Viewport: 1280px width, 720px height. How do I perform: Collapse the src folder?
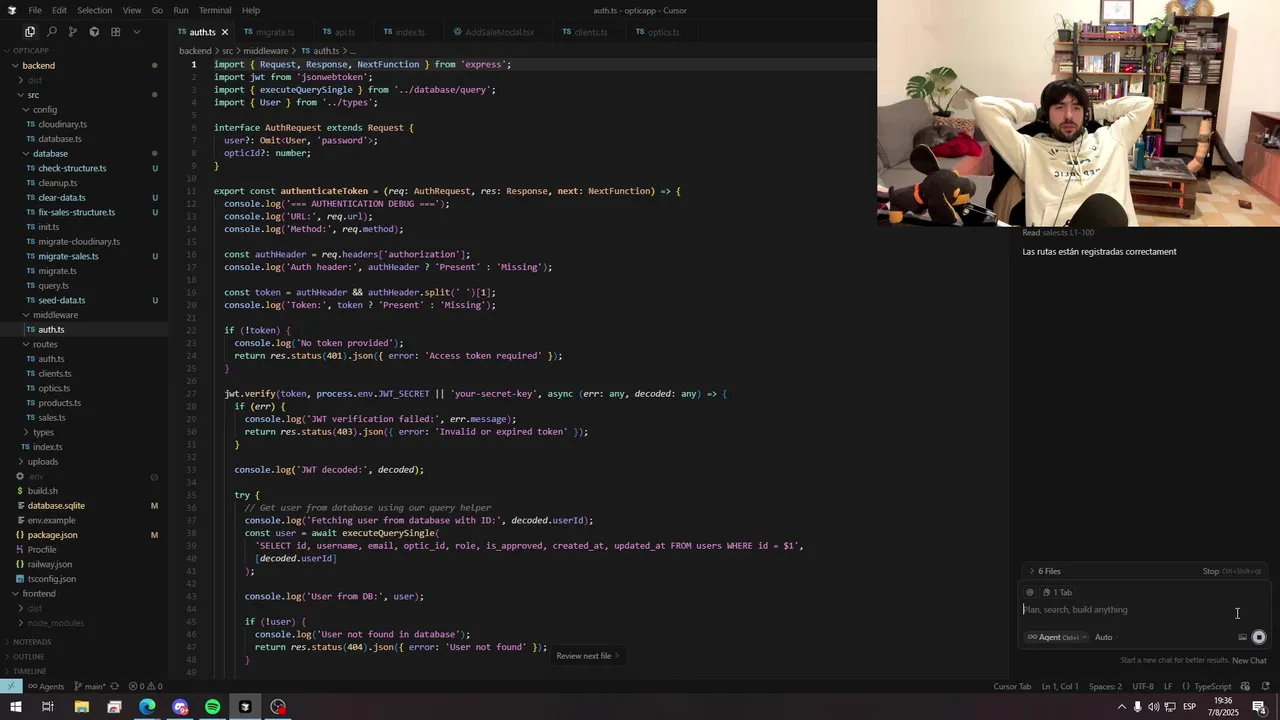[x=33, y=95]
